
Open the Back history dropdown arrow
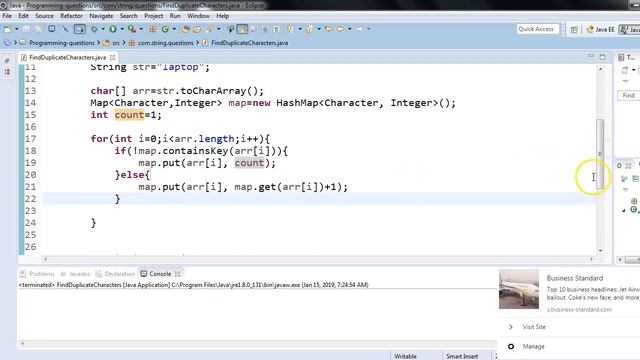(350, 29)
